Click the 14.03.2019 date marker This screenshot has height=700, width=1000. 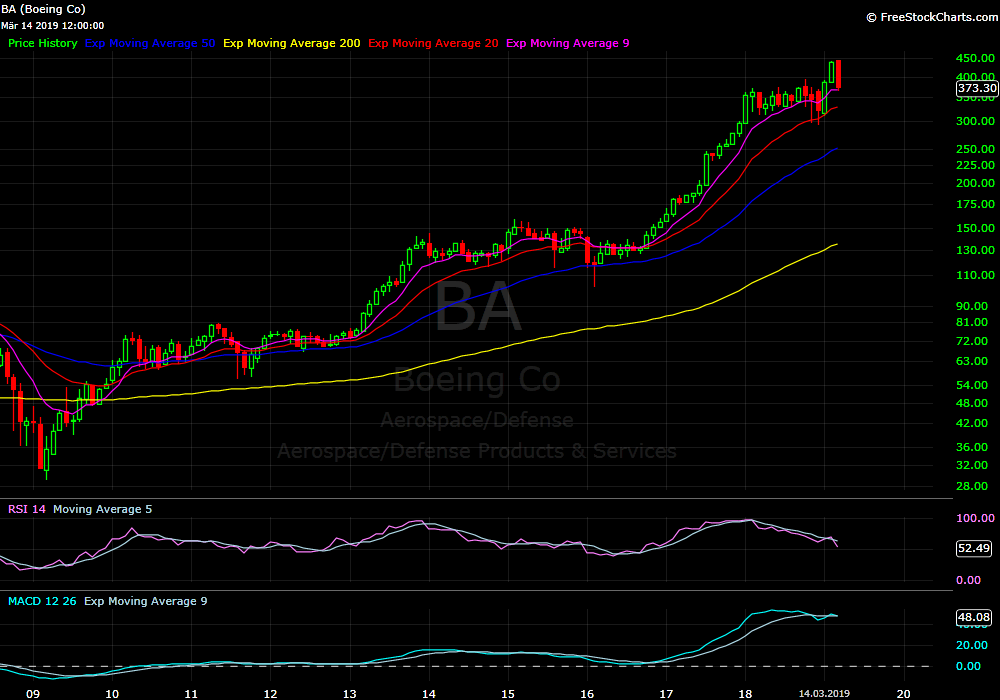(824, 694)
